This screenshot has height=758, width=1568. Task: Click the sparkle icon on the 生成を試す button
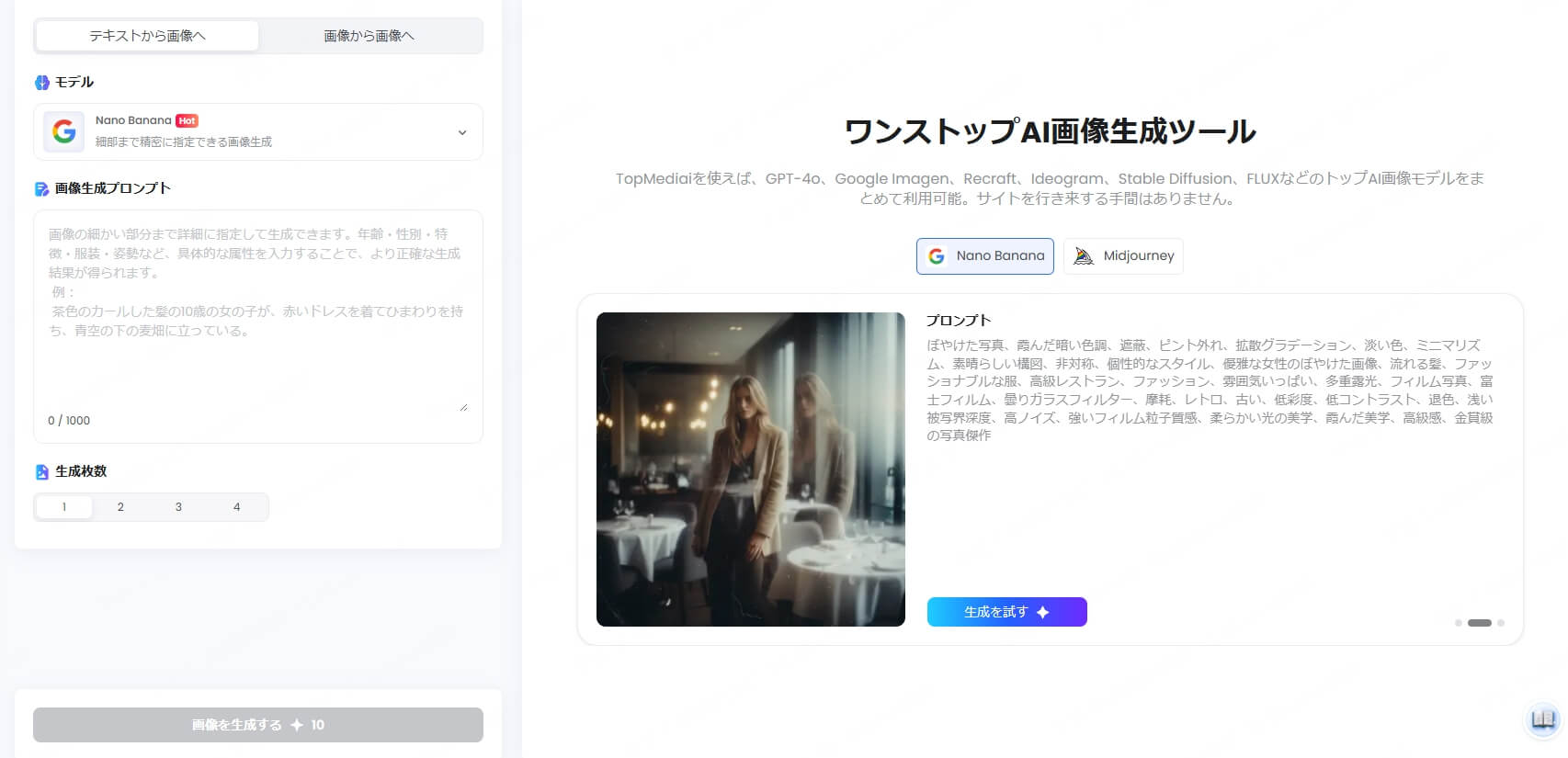1043,612
